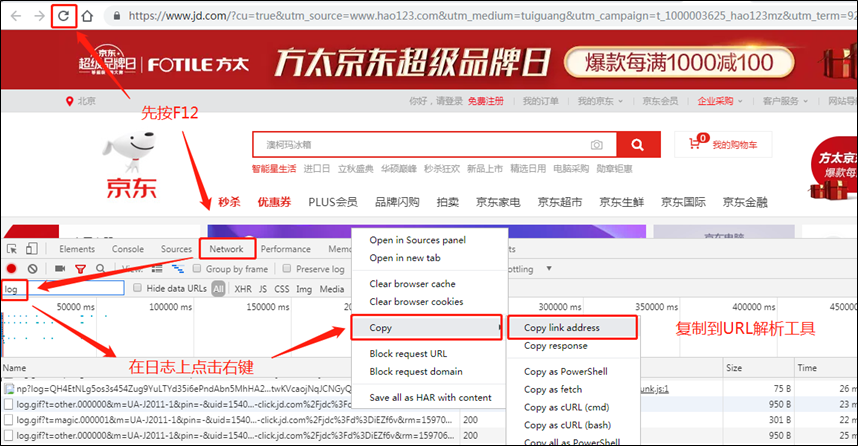Switch to the Elements tab
The width and height of the screenshot is (858, 446).
77,249
